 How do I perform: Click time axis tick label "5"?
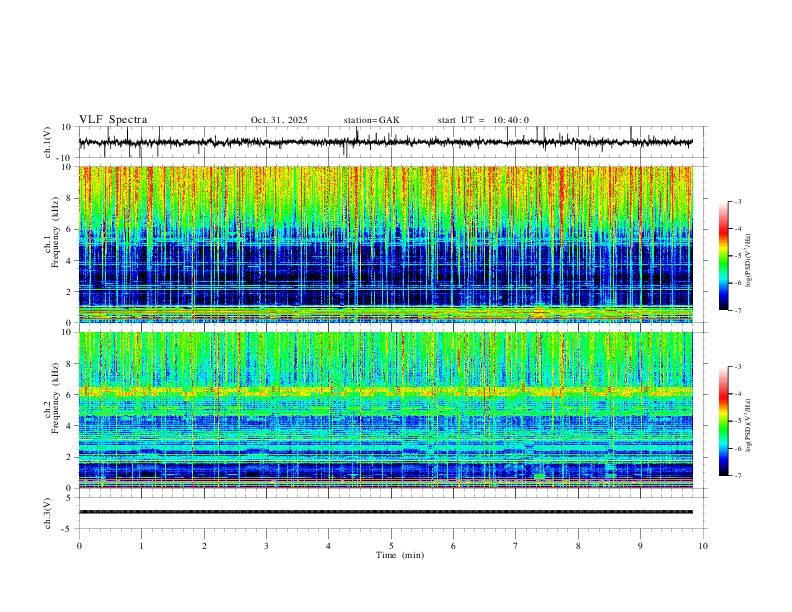(391, 546)
